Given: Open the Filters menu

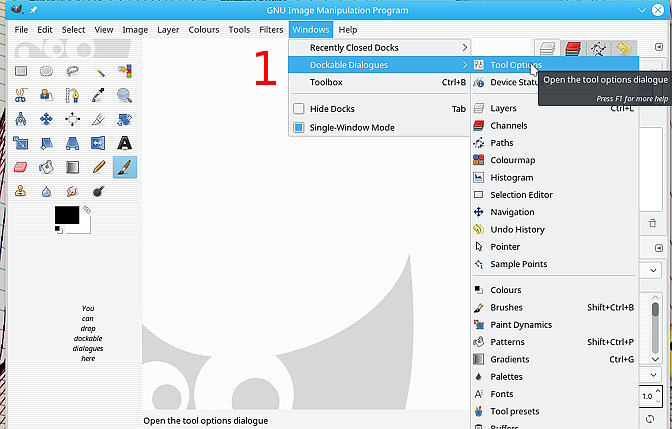Looking at the screenshot, I should (x=271, y=30).
